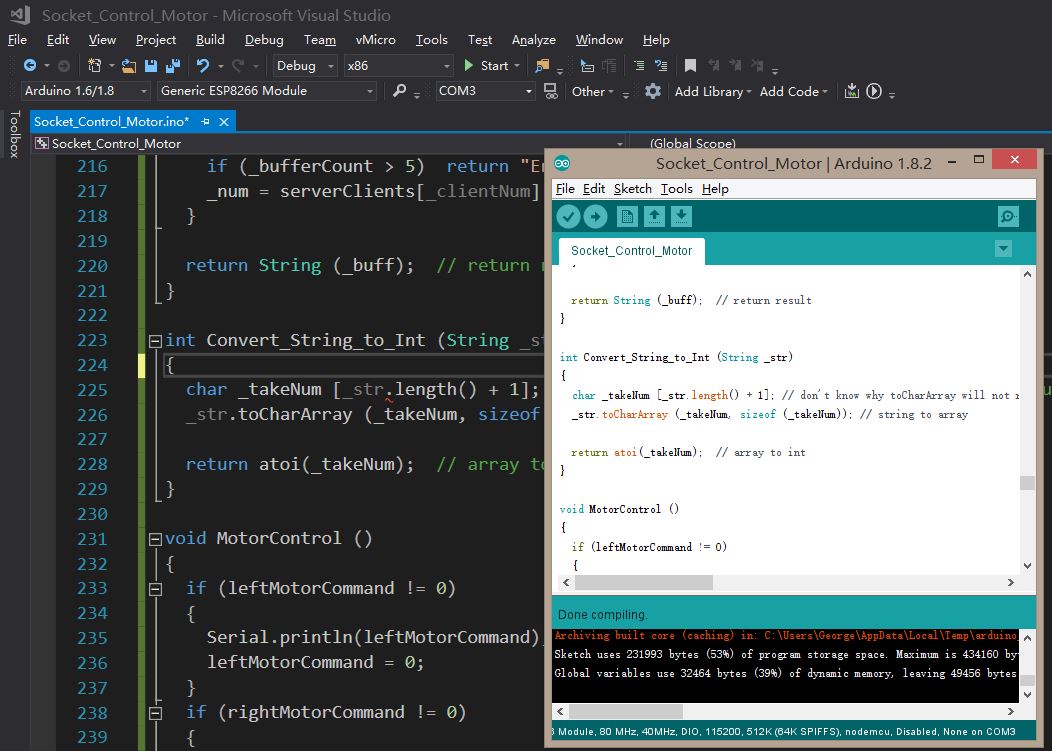1052x751 pixels.
Task: Open the Tools menu in Arduino IDE
Action: click(676, 189)
